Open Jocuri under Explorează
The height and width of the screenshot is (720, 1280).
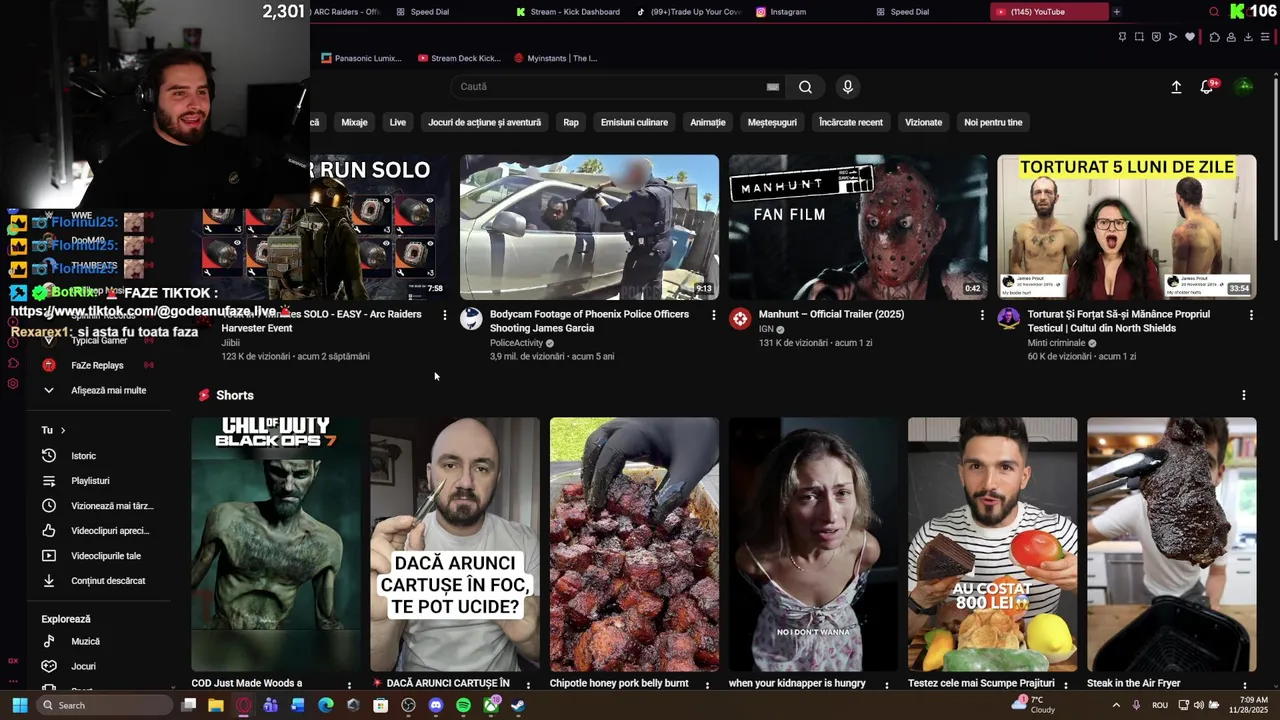coord(98,666)
